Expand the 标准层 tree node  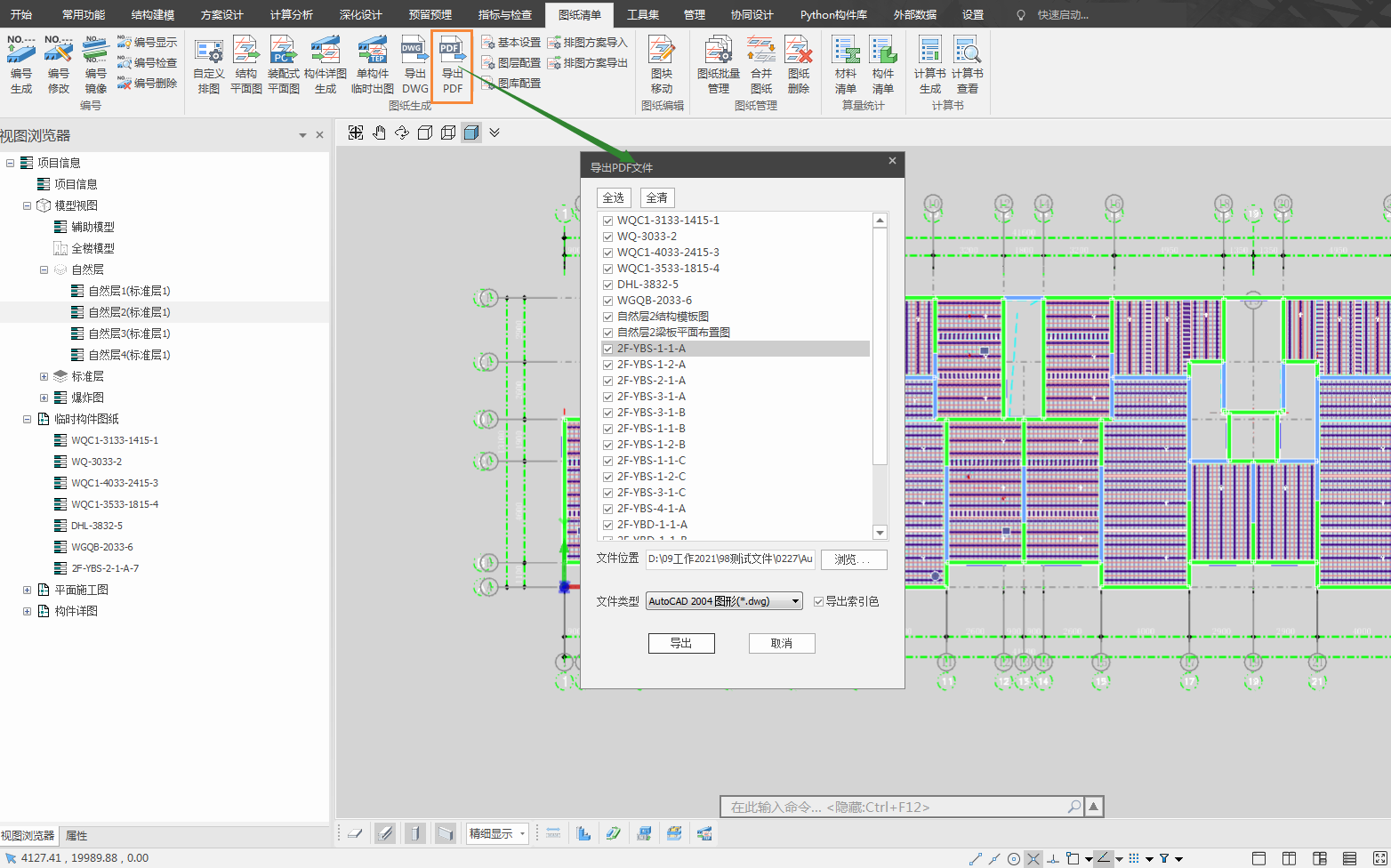[44, 376]
